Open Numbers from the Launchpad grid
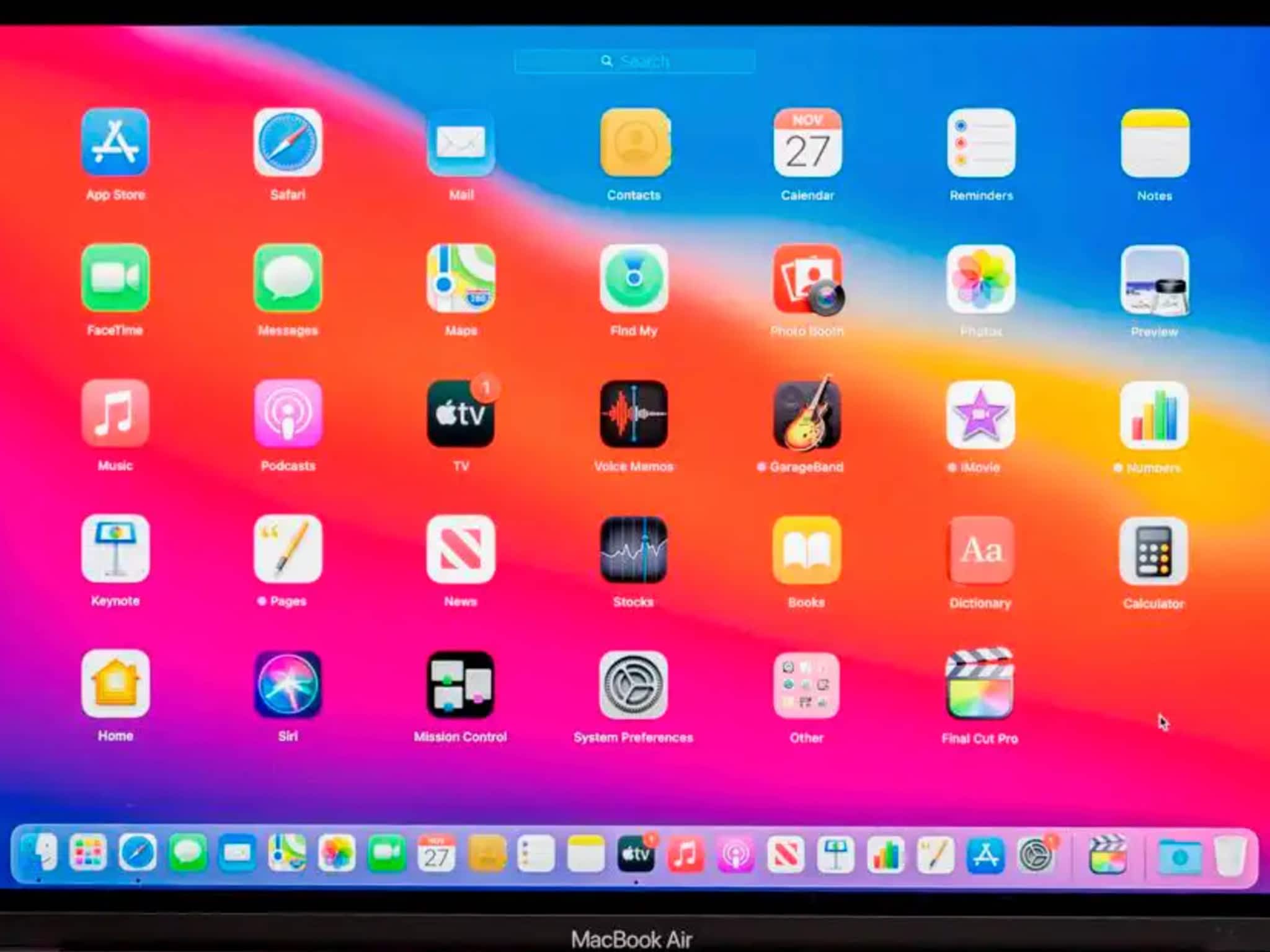This screenshot has height=952, width=1270. click(x=1155, y=415)
